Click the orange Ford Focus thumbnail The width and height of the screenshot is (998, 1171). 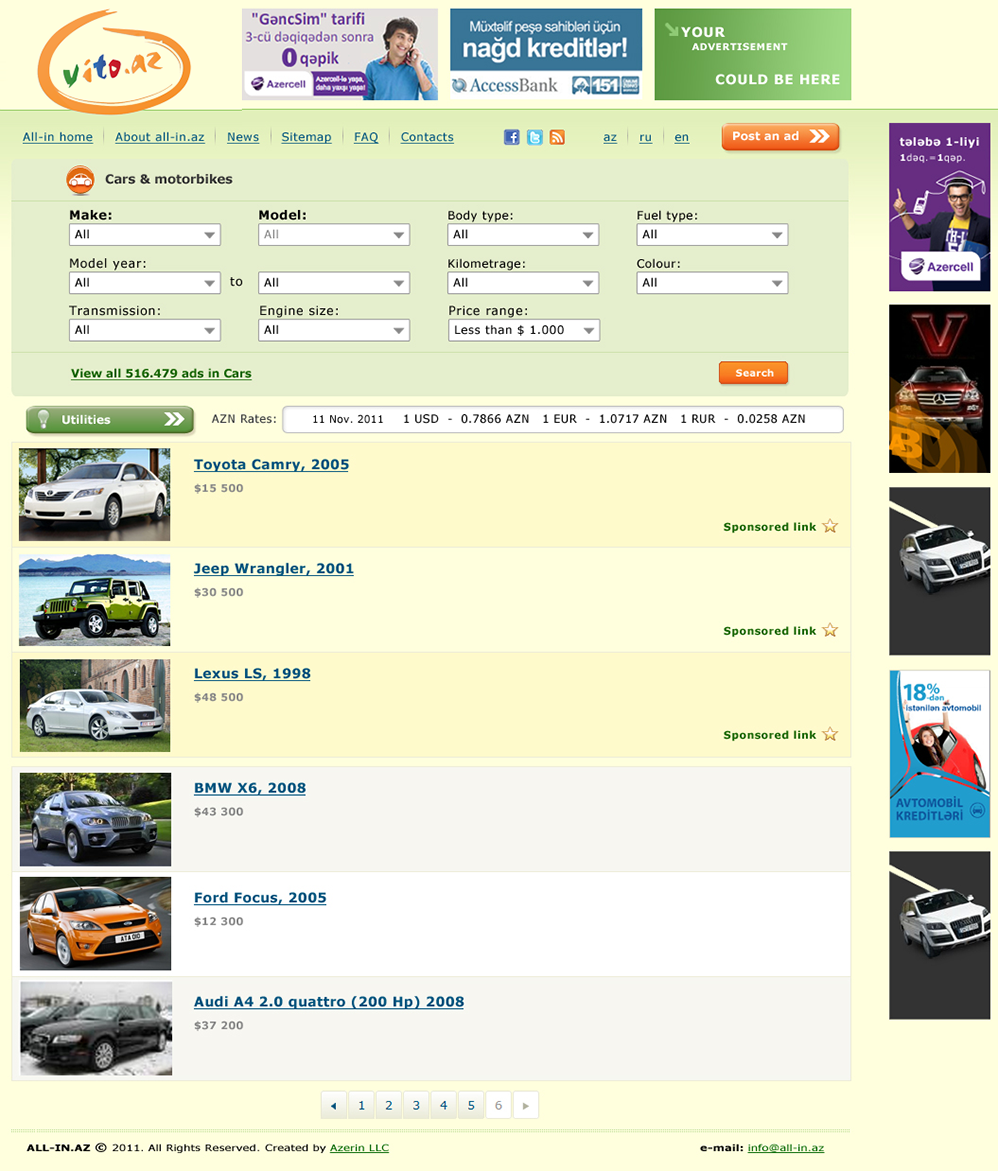pos(95,924)
